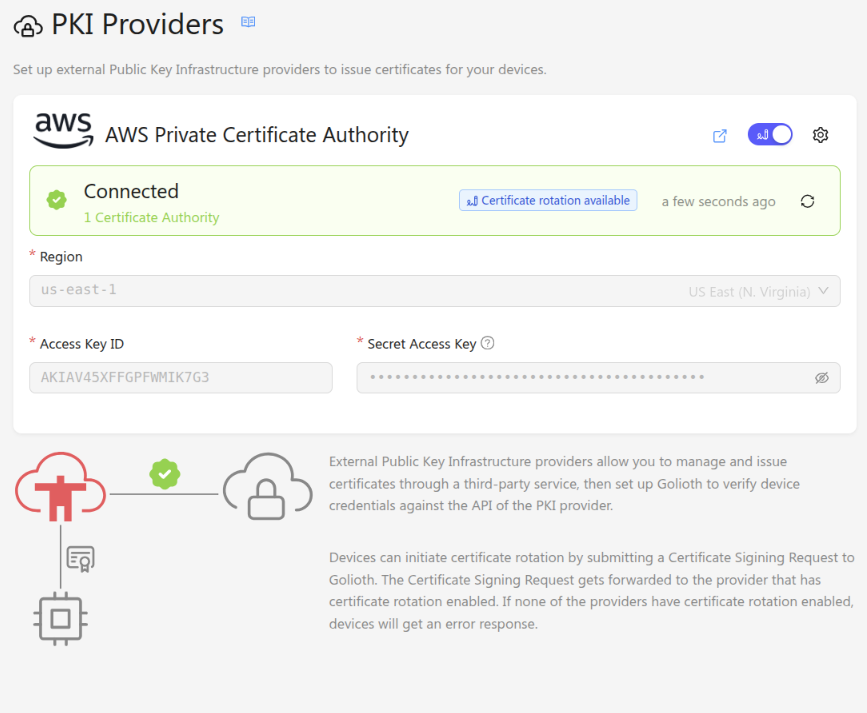
Task: Click the Certificate rotation available badge
Action: click(548, 201)
